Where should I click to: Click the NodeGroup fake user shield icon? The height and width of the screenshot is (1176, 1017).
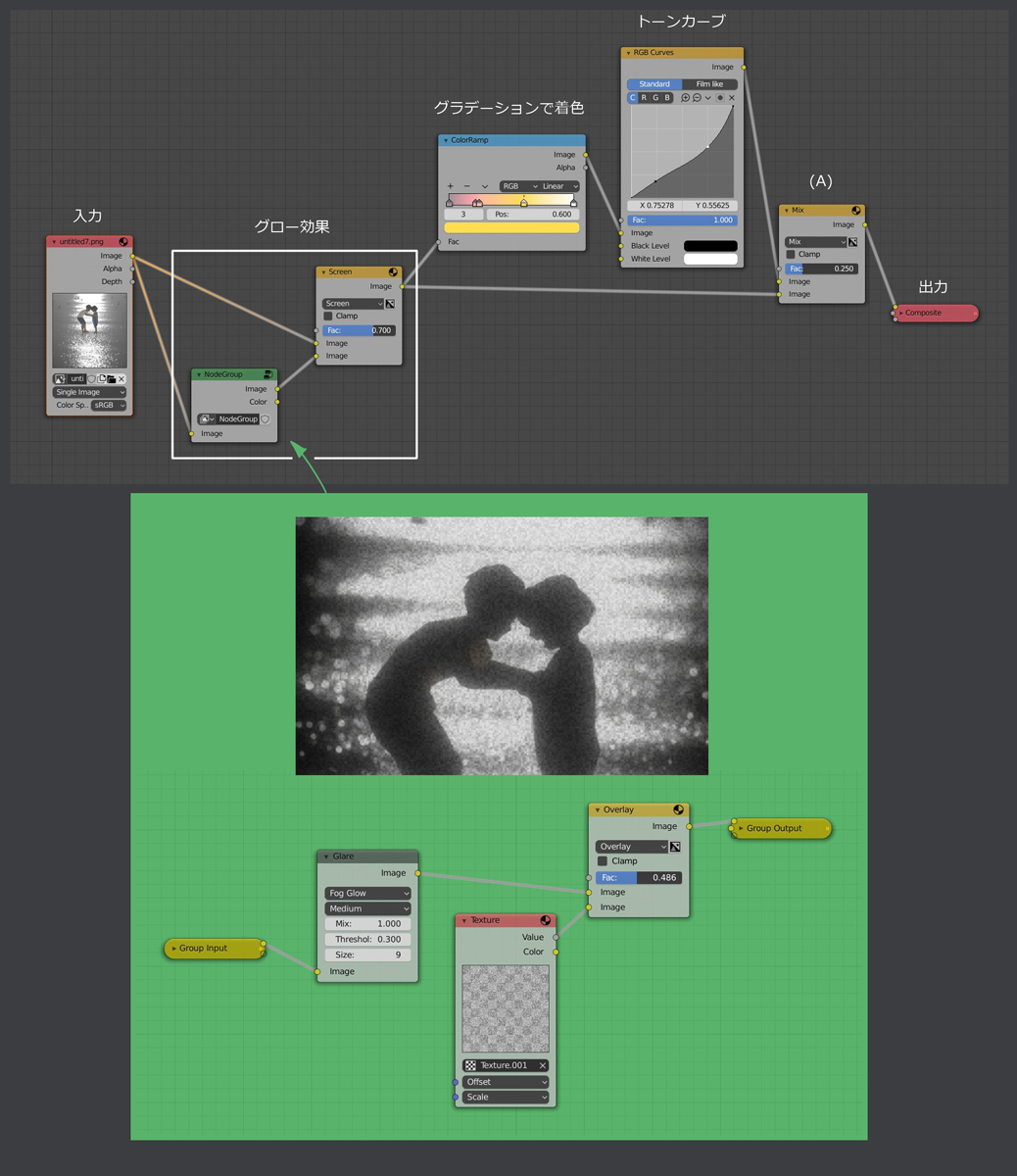click(x=265, y=419)
